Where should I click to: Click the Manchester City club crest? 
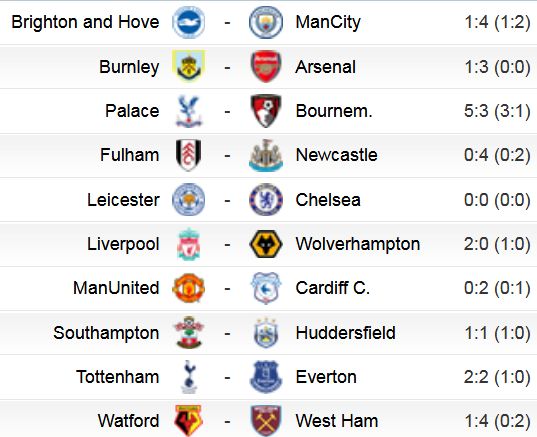pos(266,22)
